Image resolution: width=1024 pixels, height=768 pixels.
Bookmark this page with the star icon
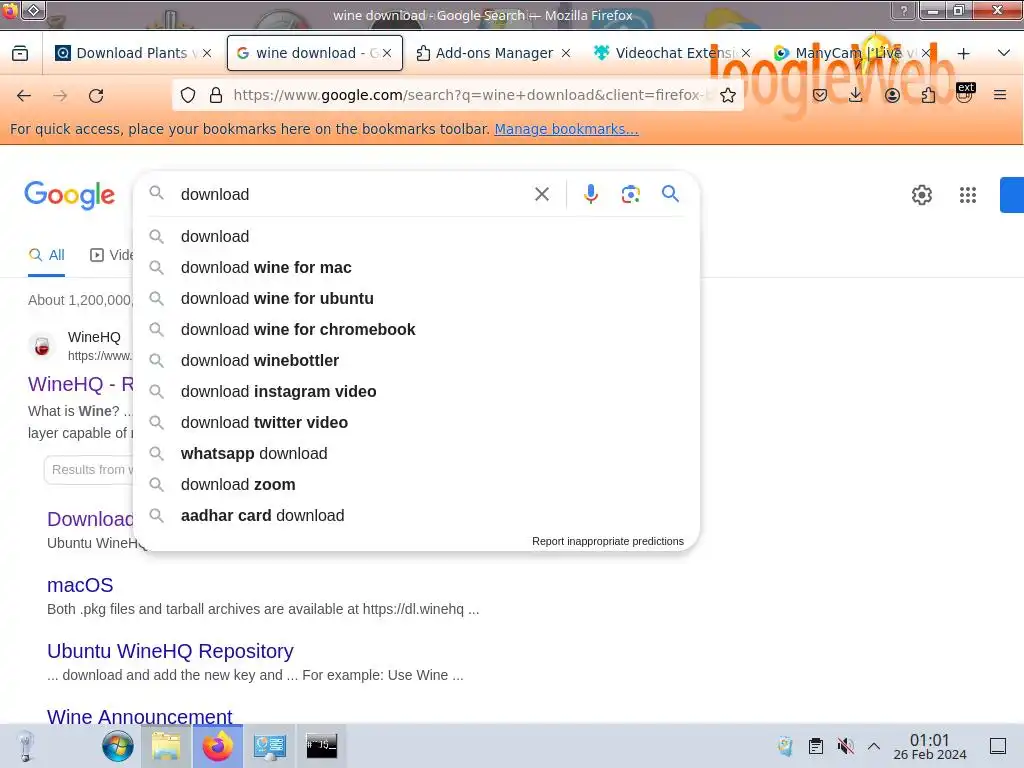pyautogui.click(x=728, y=95)
